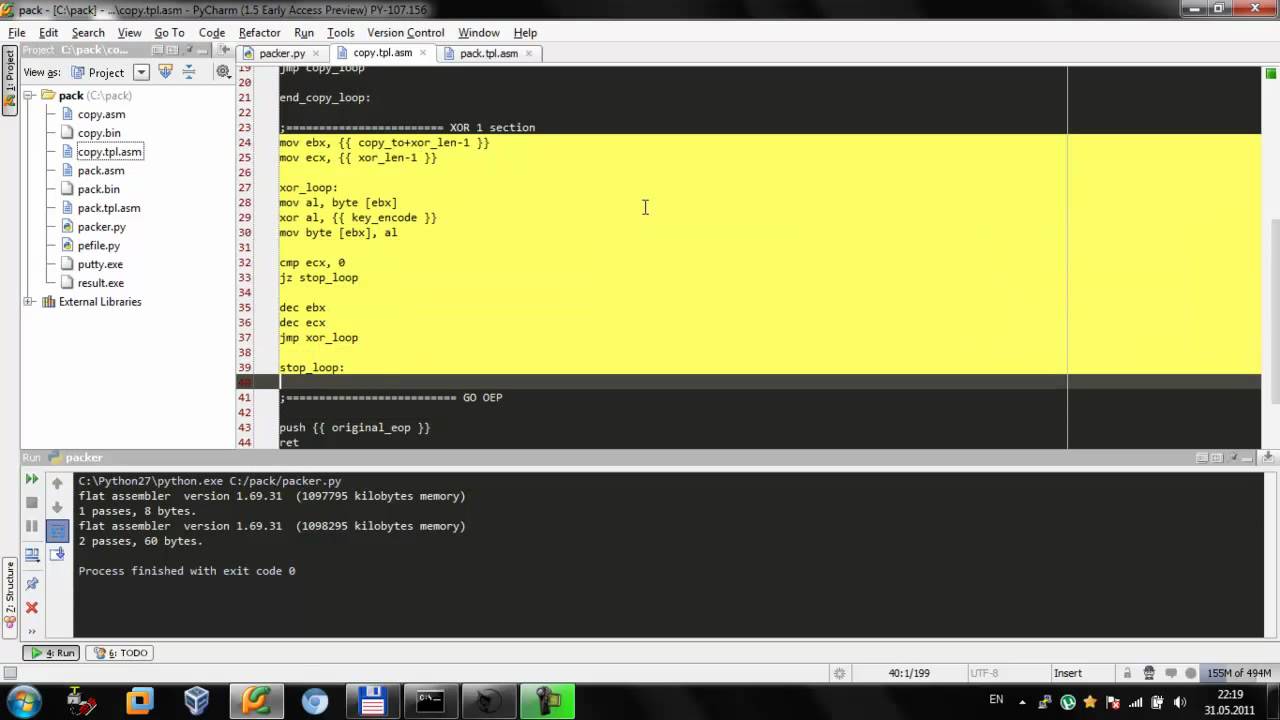
Task: Close the Run tab with red X
Action: point(32,607)
